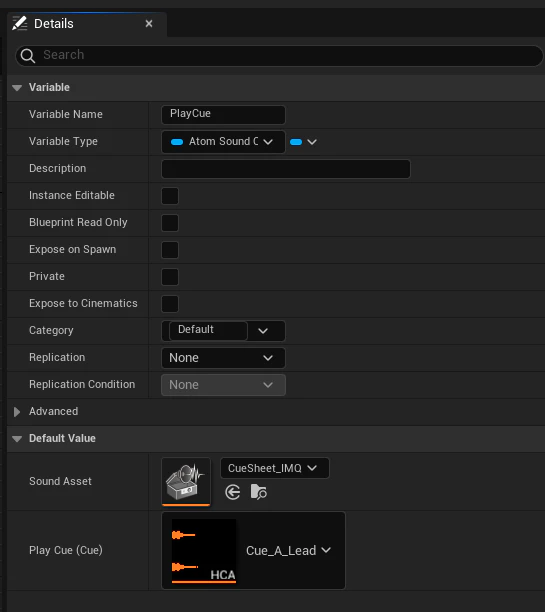Viewport: 545px width, 612px height.
Task: Click the Instance Editable label
Action: [x=72, y=195]
